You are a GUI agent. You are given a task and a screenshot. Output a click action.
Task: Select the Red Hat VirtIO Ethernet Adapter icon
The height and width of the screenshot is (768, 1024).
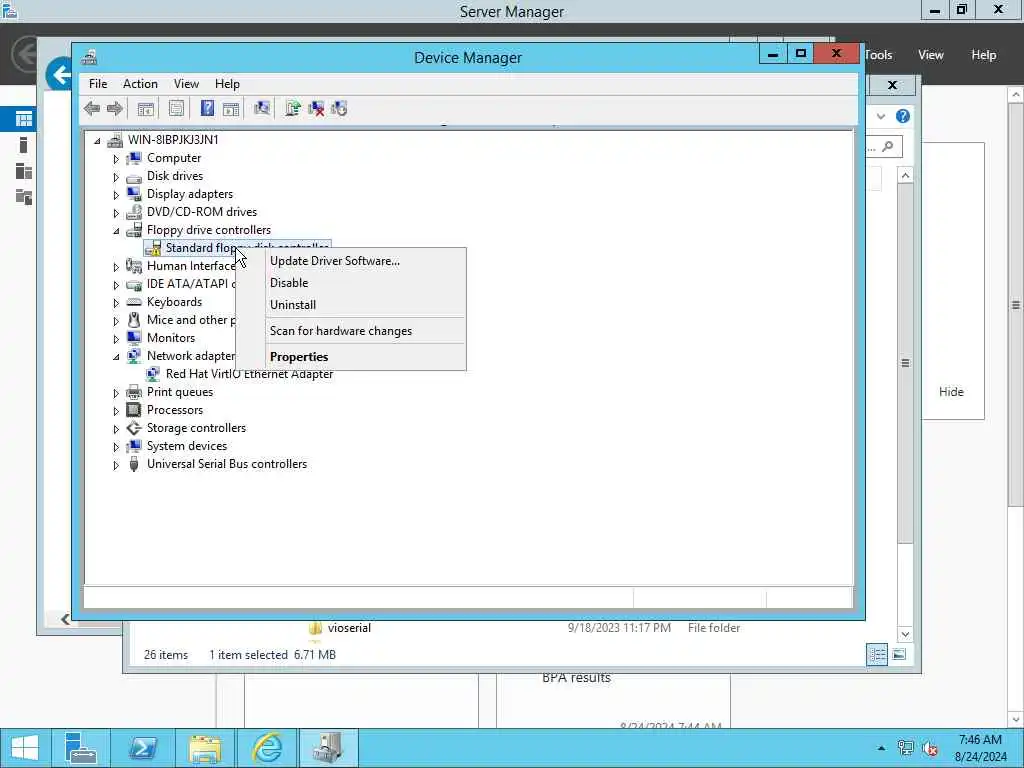[x=153, y=374]
